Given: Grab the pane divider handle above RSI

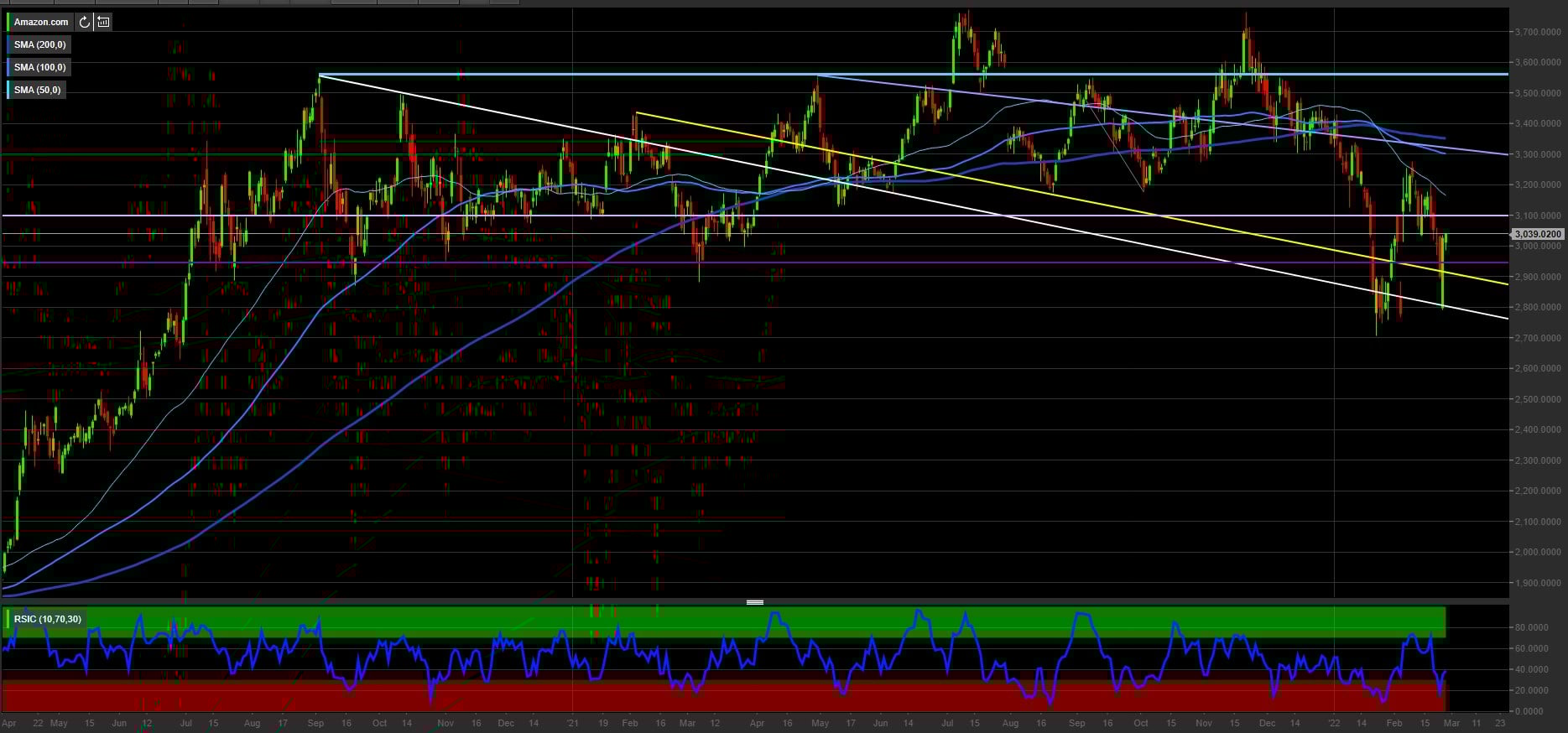Looking at the screenshot, I should click(754, 602).
